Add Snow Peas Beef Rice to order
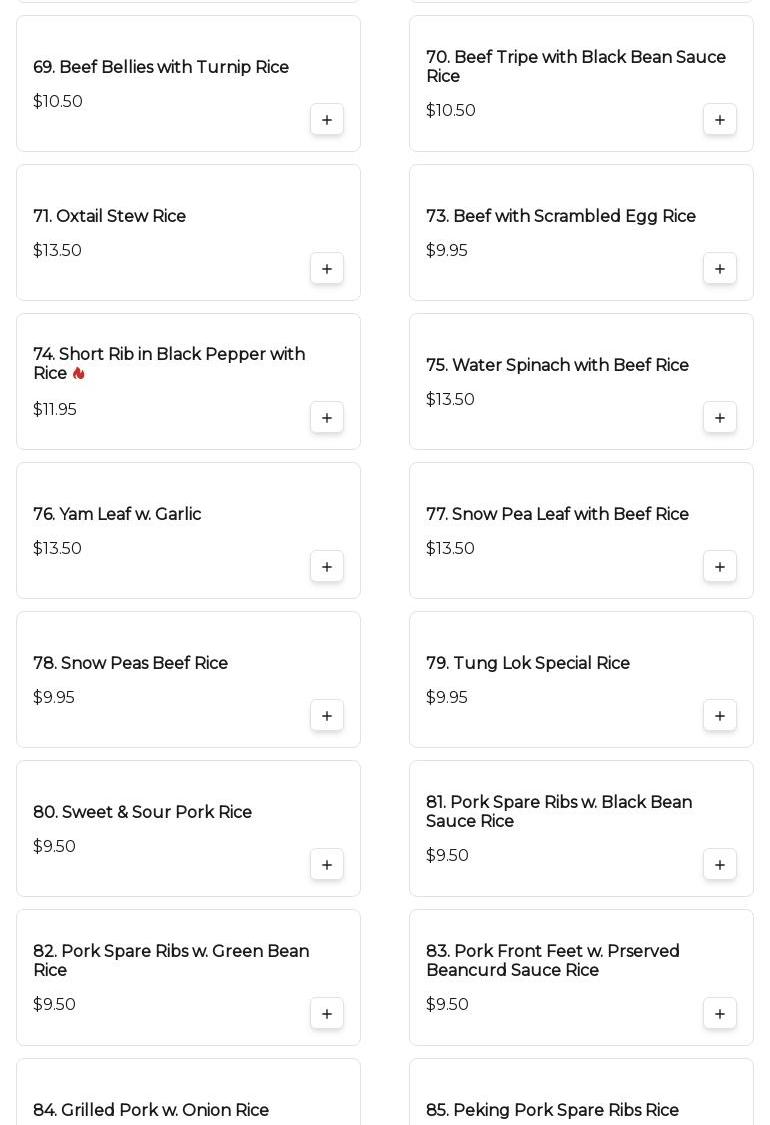Screen dimensions: 770x1125 pyautogui.click(x=327, y=716)
